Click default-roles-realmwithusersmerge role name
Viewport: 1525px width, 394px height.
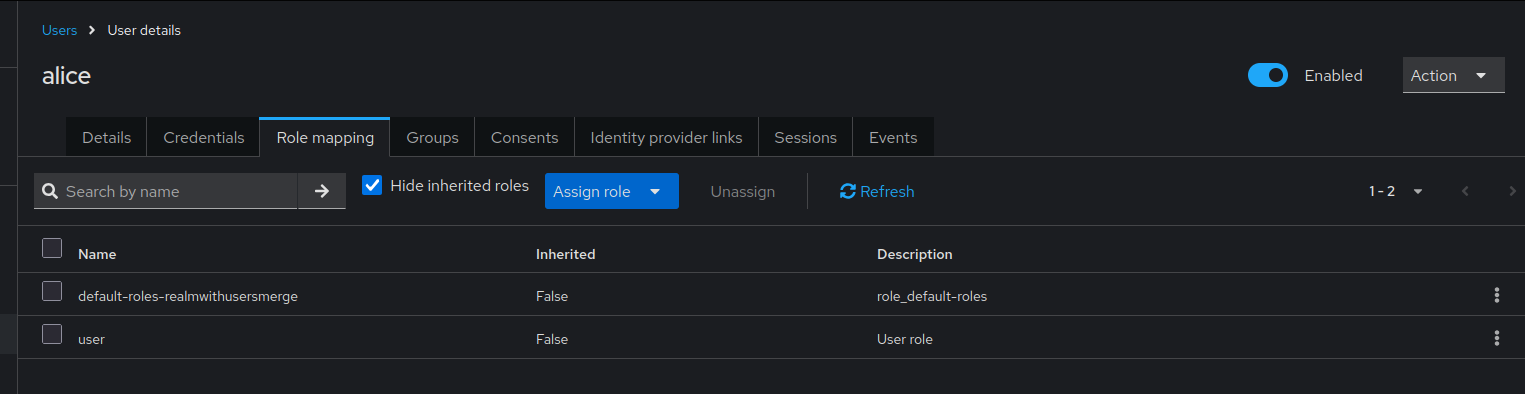pos(188,296)
